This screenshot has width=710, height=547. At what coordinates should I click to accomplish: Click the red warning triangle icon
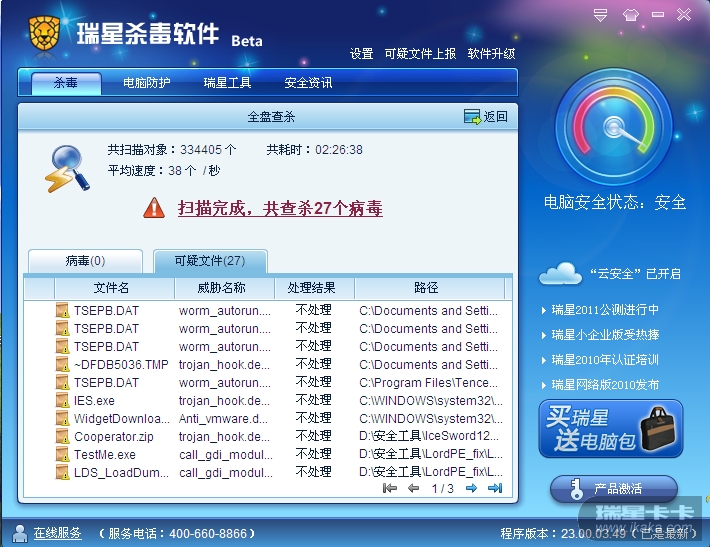click(x=154, y=208)
